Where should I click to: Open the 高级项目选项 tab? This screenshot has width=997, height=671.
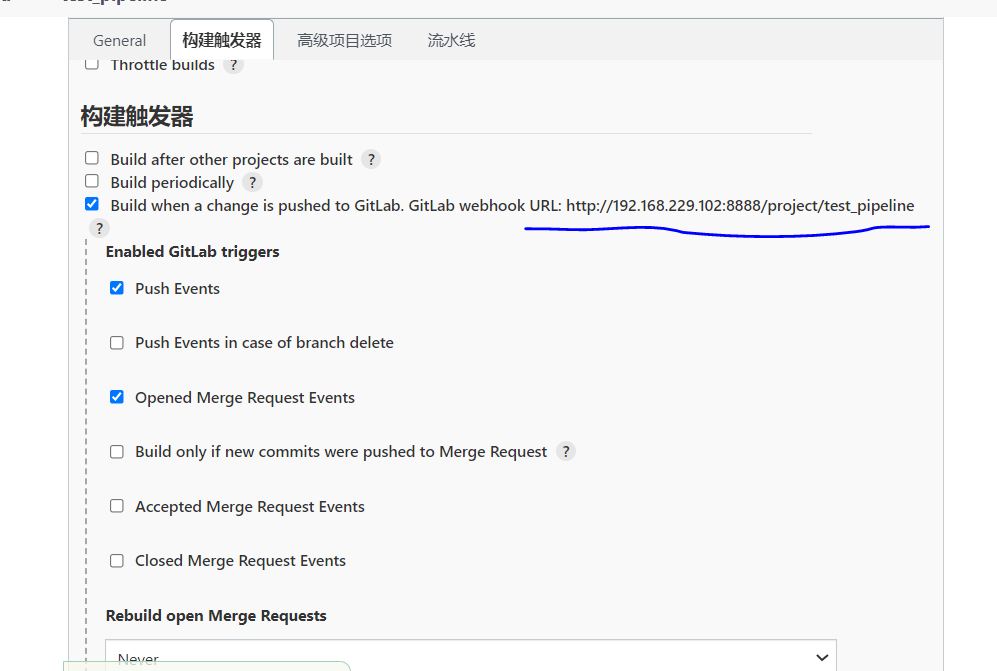344,40
